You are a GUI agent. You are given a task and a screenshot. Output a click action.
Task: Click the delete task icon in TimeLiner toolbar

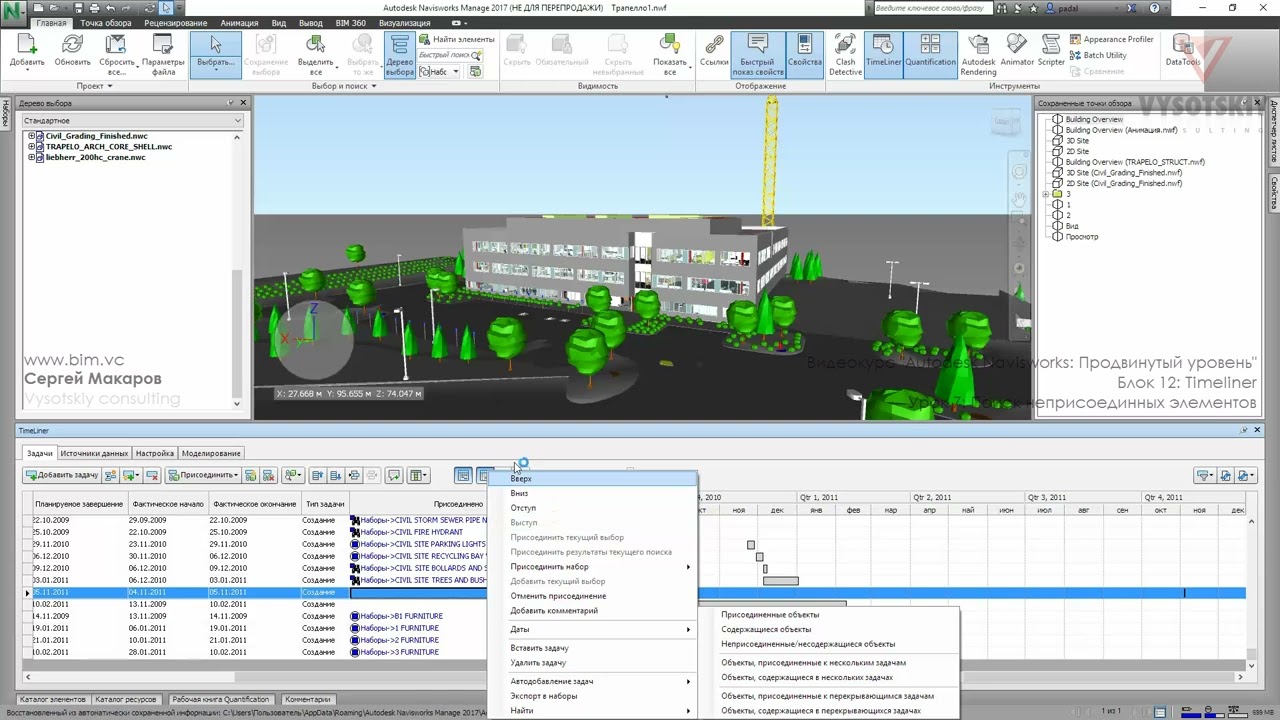[x=152, y=475]
